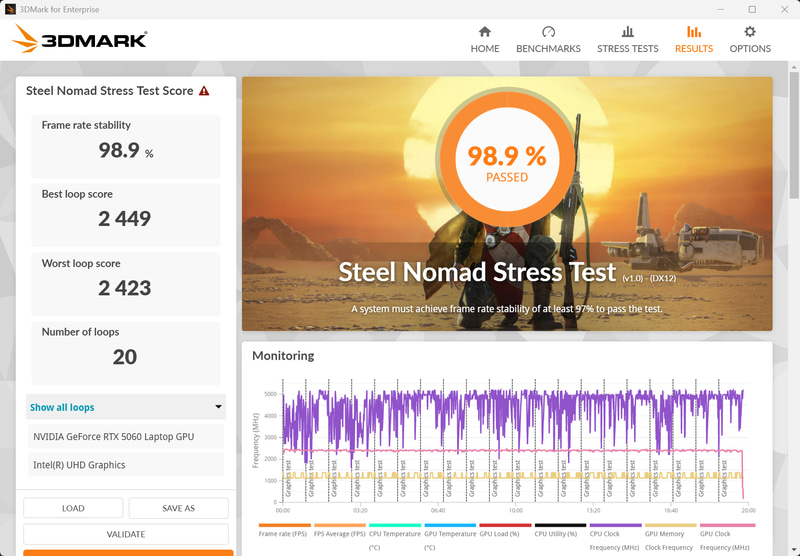
Task: Select Intel(R) UHD Graphics entry
Action: click(x=126, y=465)
